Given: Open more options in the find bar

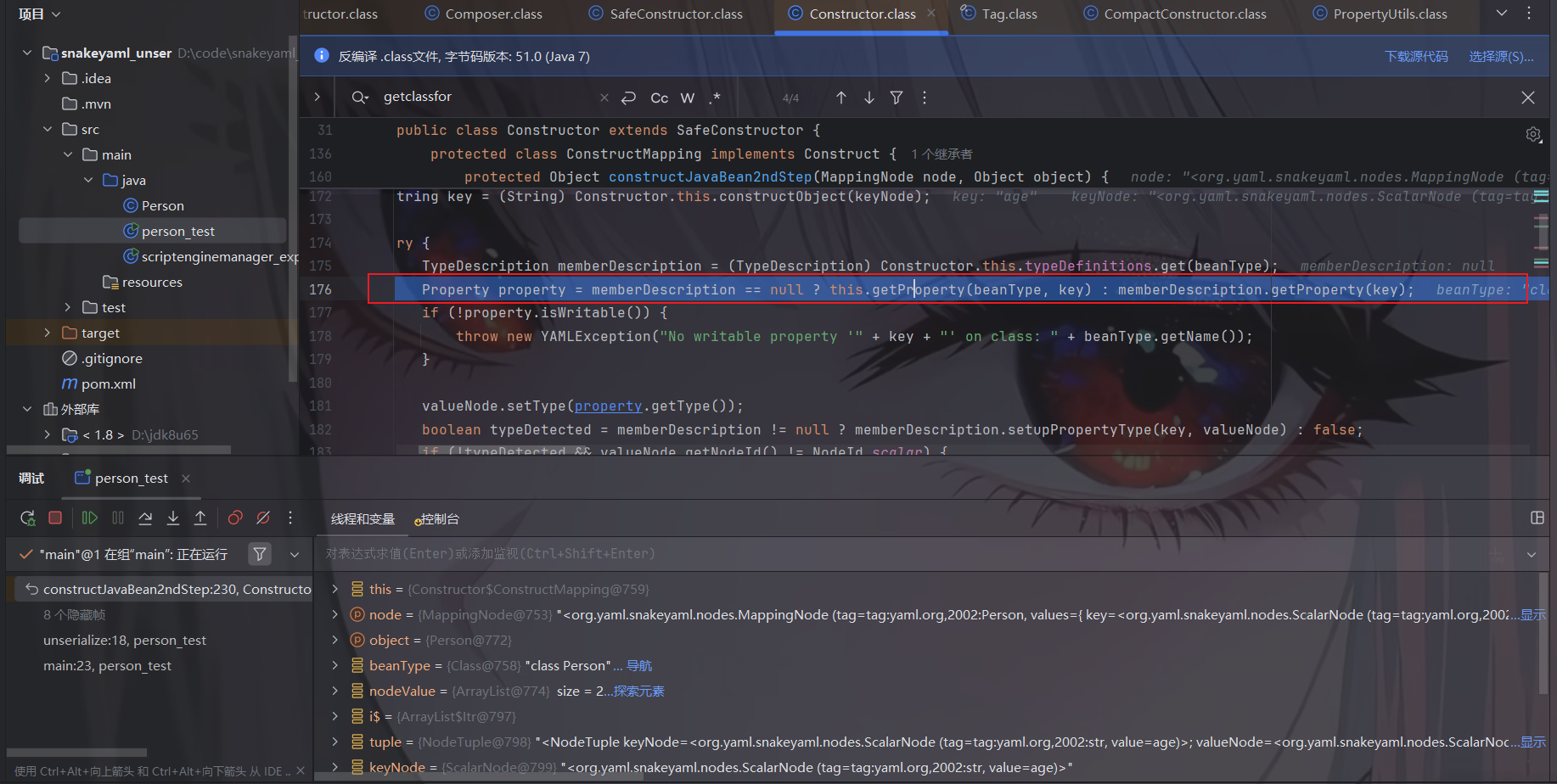Looking at the screenshot, I should (925, 98).
